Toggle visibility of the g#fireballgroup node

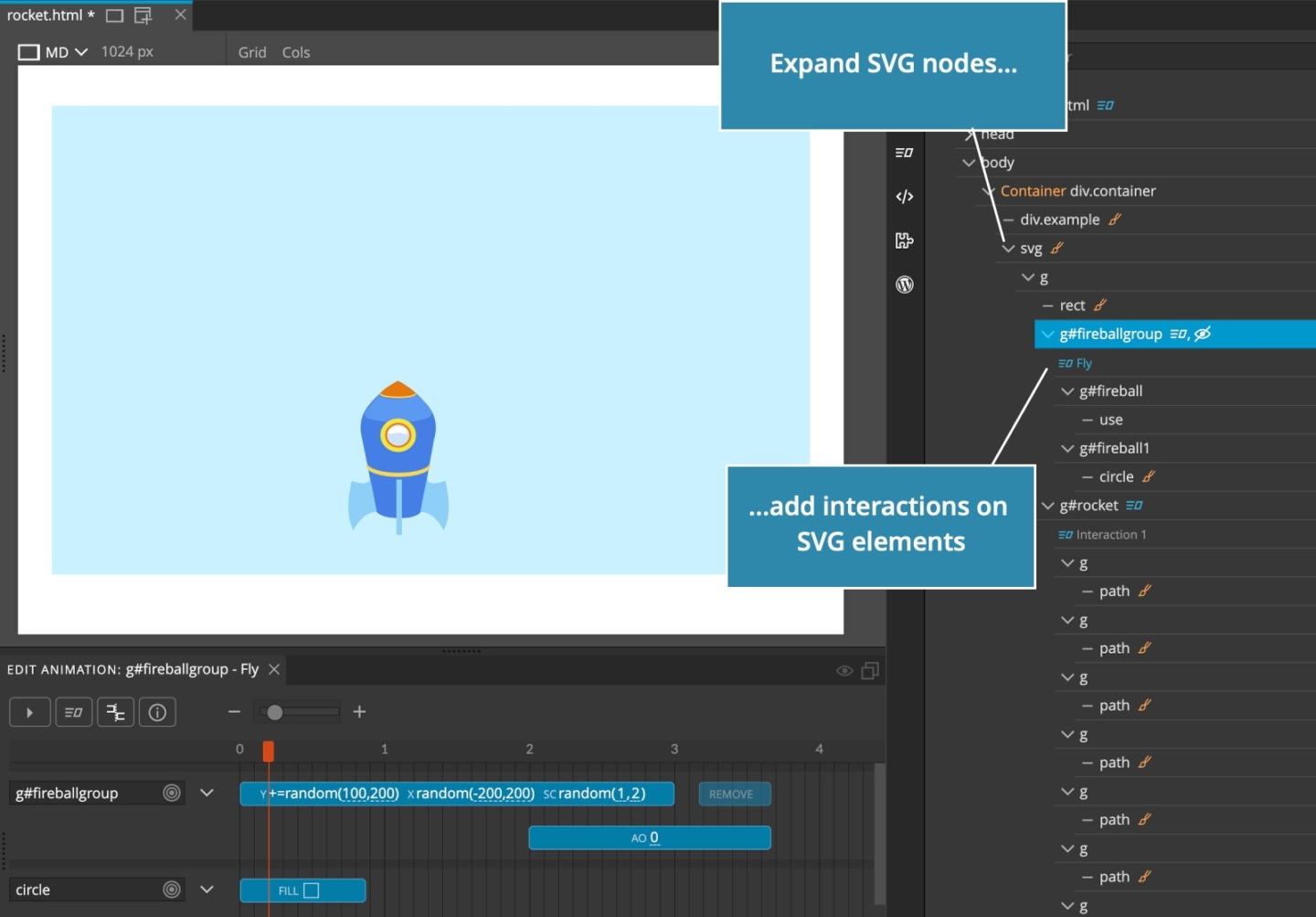click(1204, 334)
